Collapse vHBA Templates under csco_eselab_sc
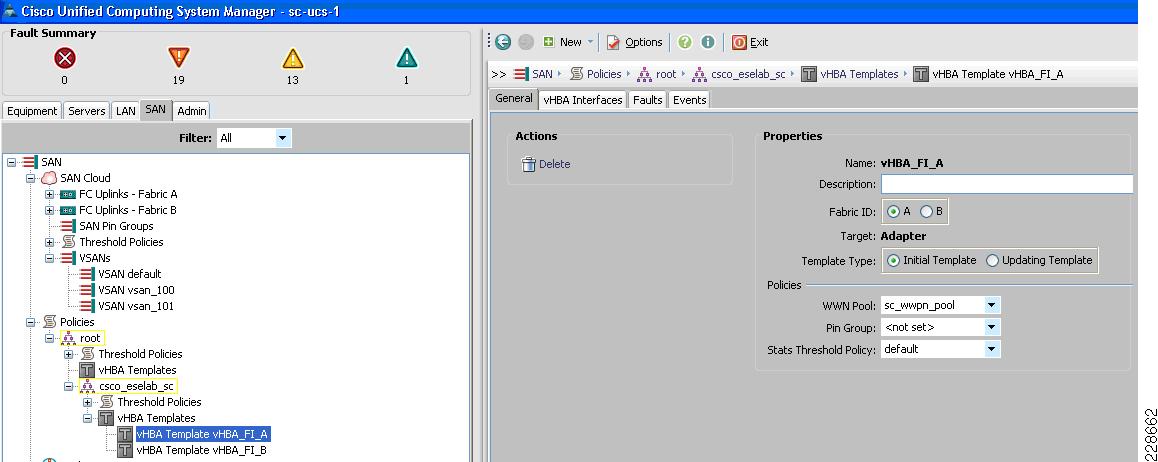The image size is (1158, 462). 88,418
